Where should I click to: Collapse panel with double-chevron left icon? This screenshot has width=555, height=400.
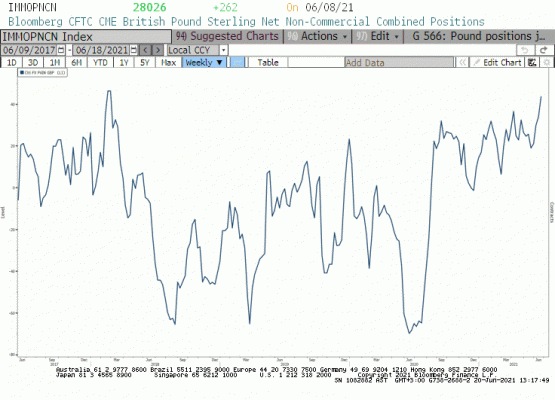point(462,62)
